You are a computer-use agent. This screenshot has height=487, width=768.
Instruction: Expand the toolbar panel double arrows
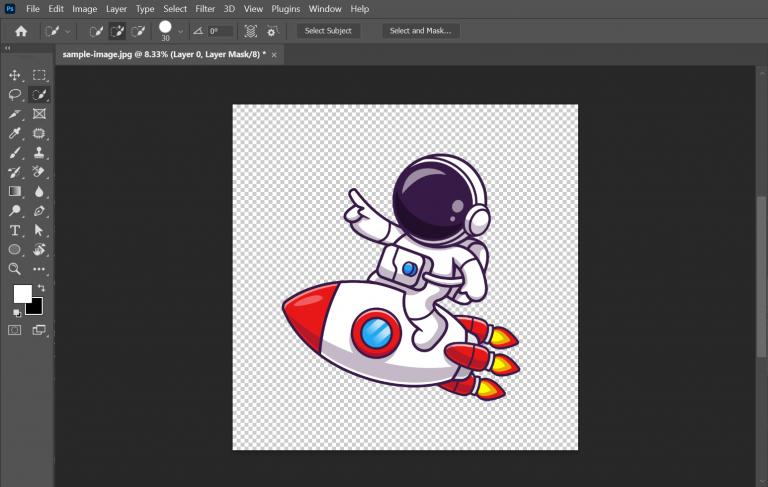click(9, 48)
